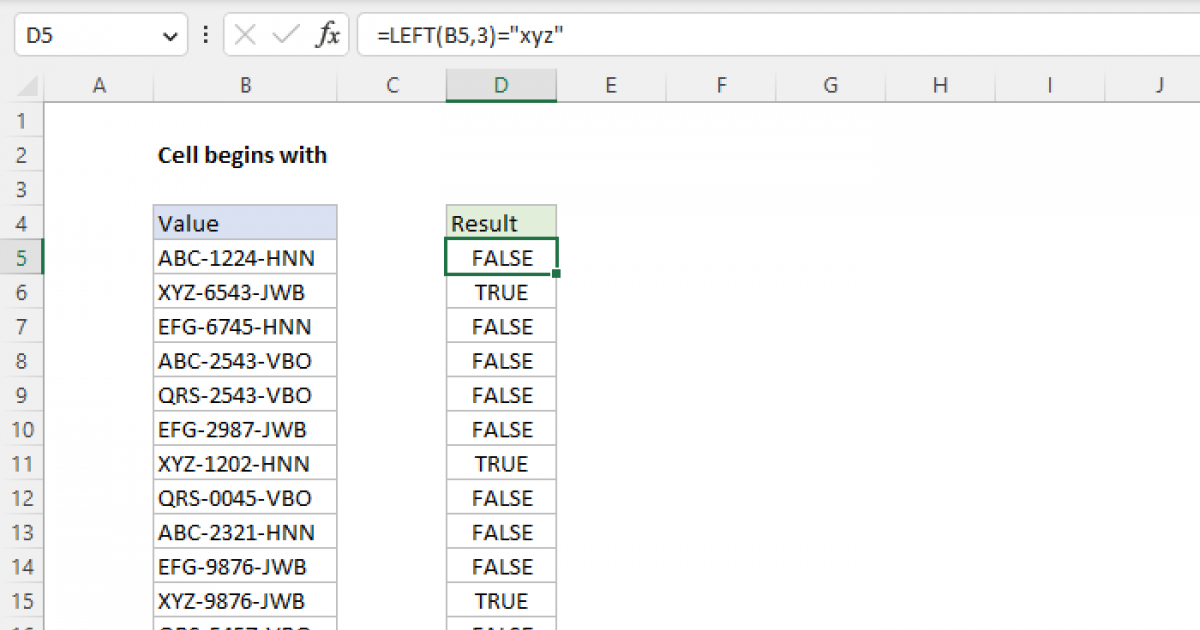Select column J header
The image size is (1200, 630).
tap(1159, 86)
